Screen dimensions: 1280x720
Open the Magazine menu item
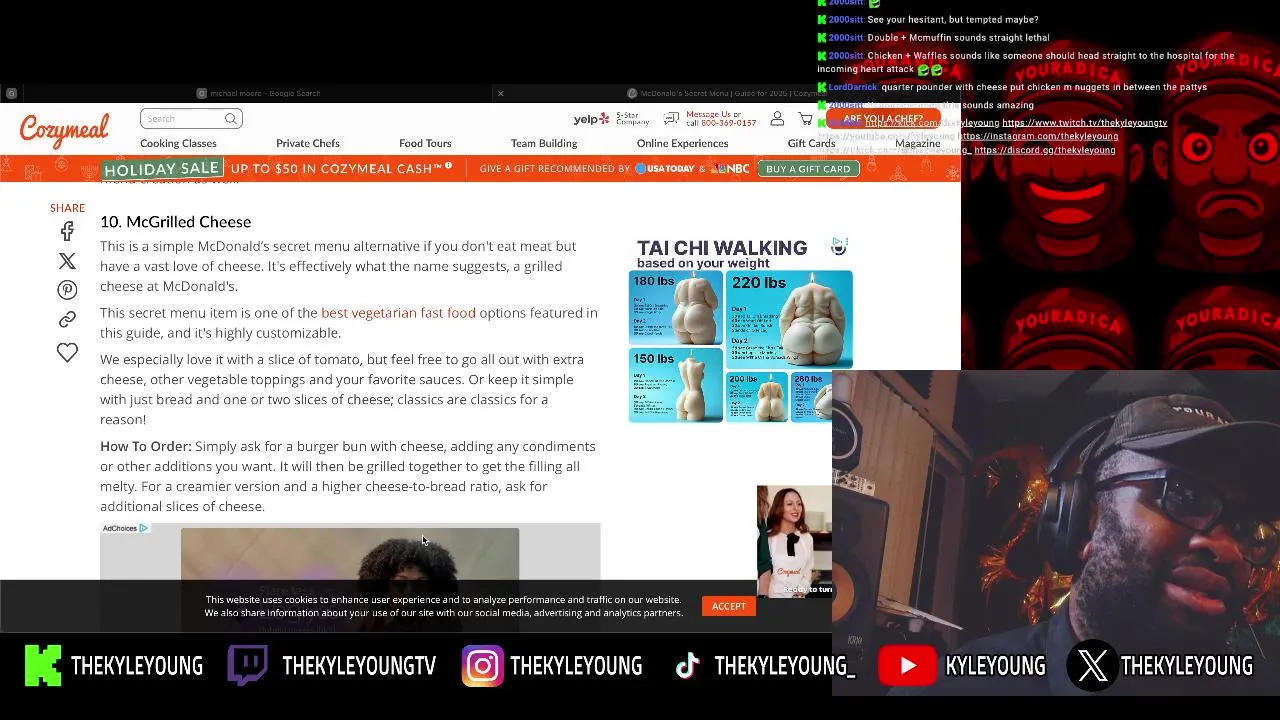point(917,143)
